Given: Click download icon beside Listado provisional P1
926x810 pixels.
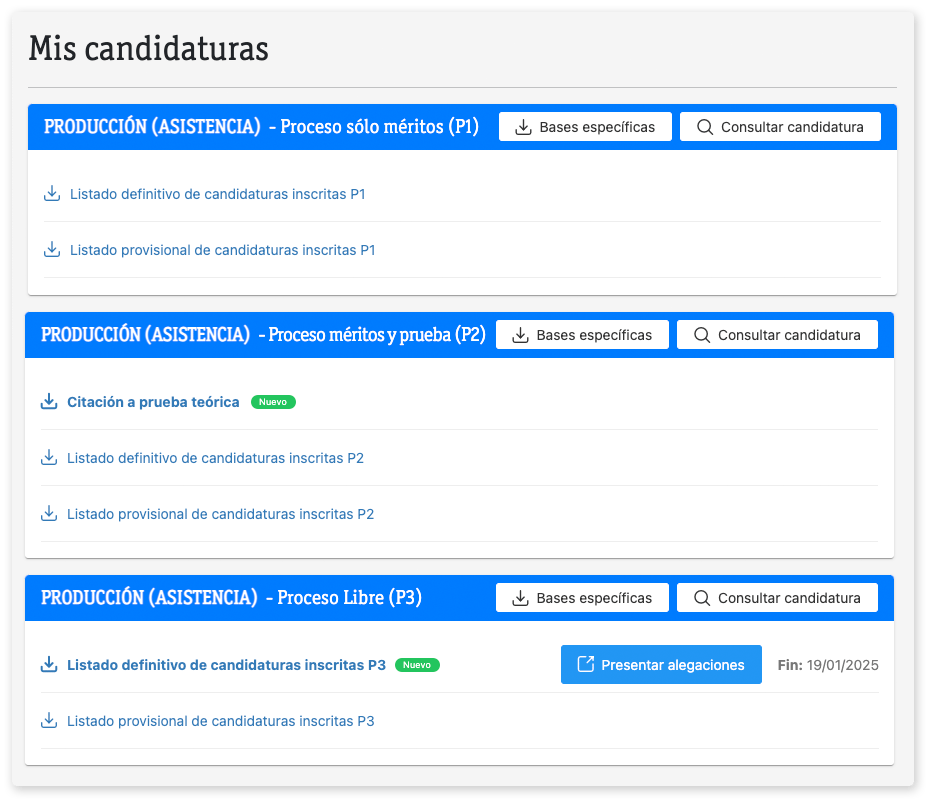Looking at the screenshot, I should 53,250.
